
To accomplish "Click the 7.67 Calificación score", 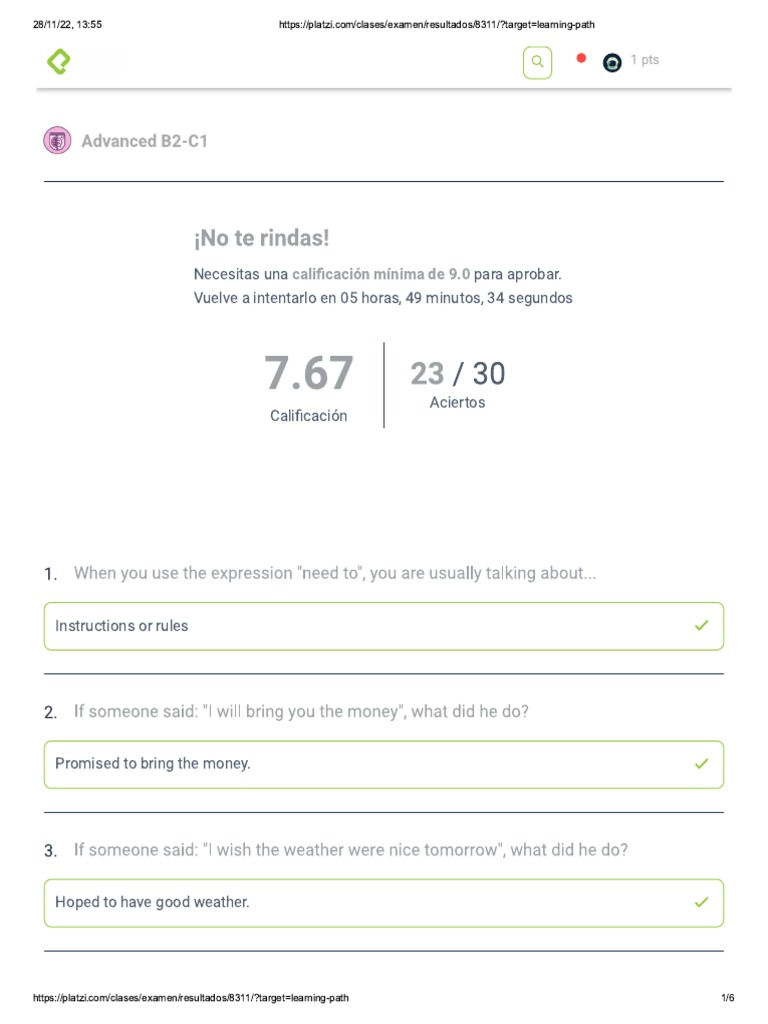I will (309, 374).
